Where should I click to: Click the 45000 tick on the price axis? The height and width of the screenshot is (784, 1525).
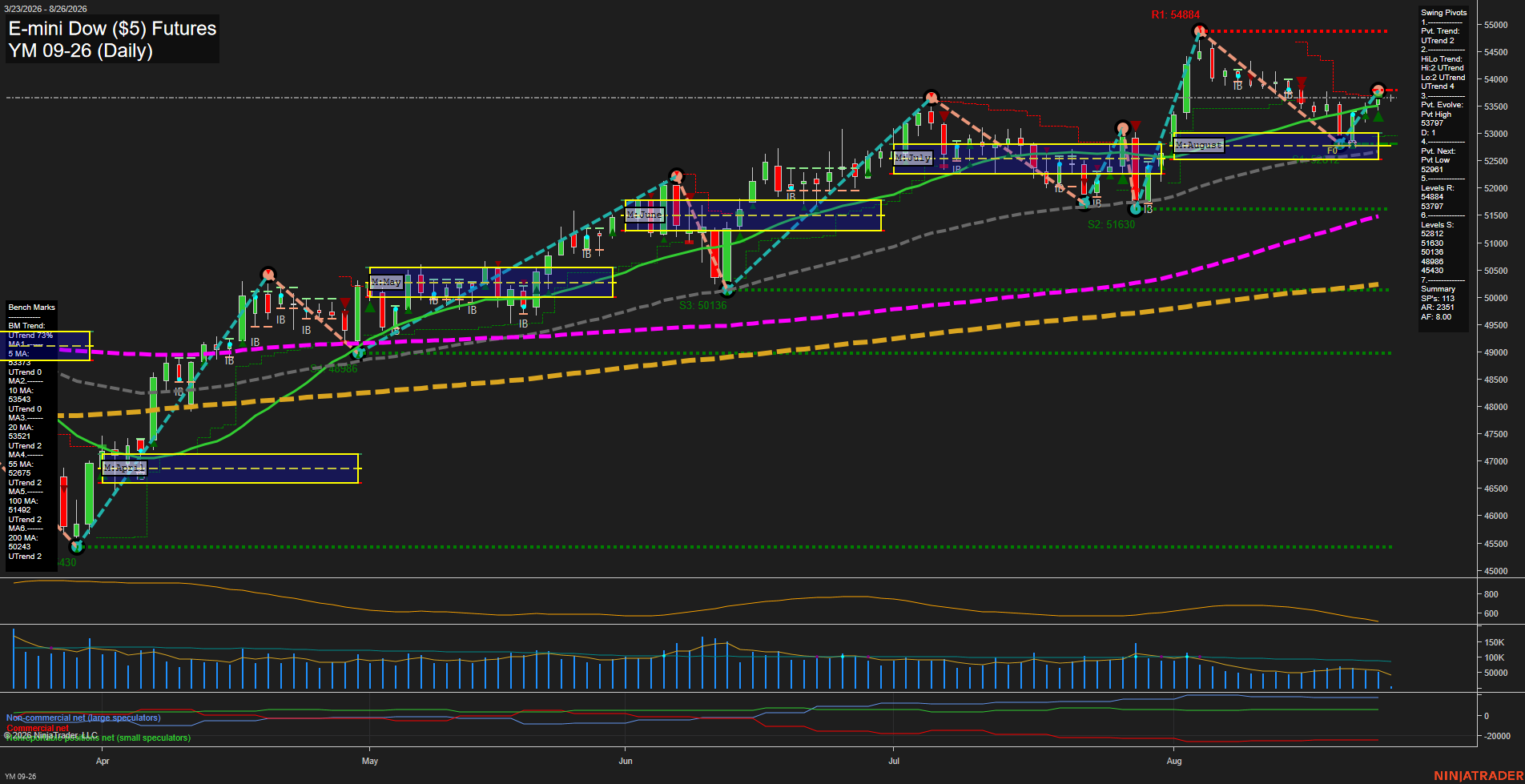1496,572
